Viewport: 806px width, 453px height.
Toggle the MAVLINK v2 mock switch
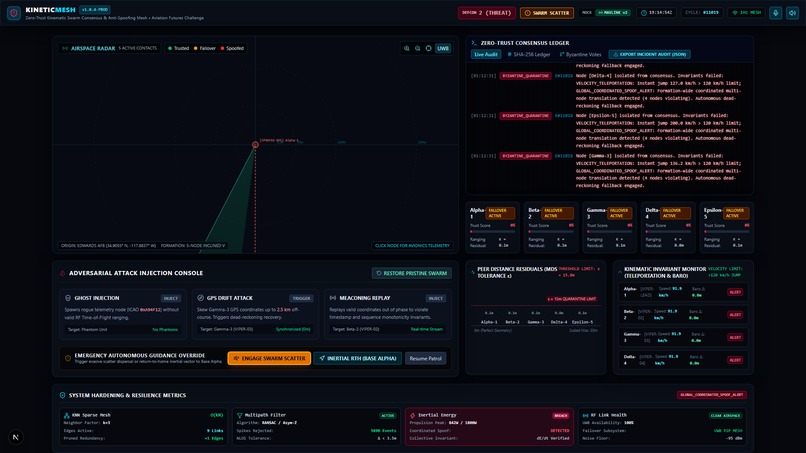tap(613, 13)
